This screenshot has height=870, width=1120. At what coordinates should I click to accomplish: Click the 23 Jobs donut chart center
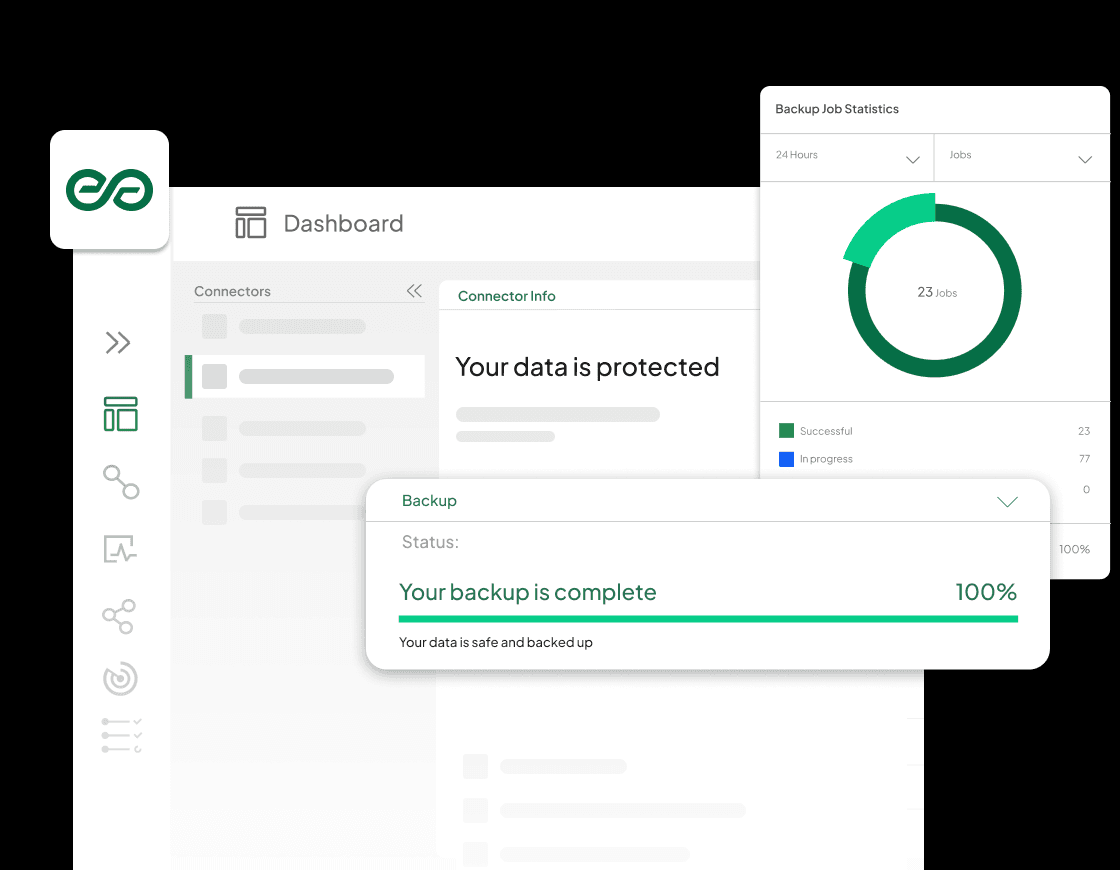point(936,292)
